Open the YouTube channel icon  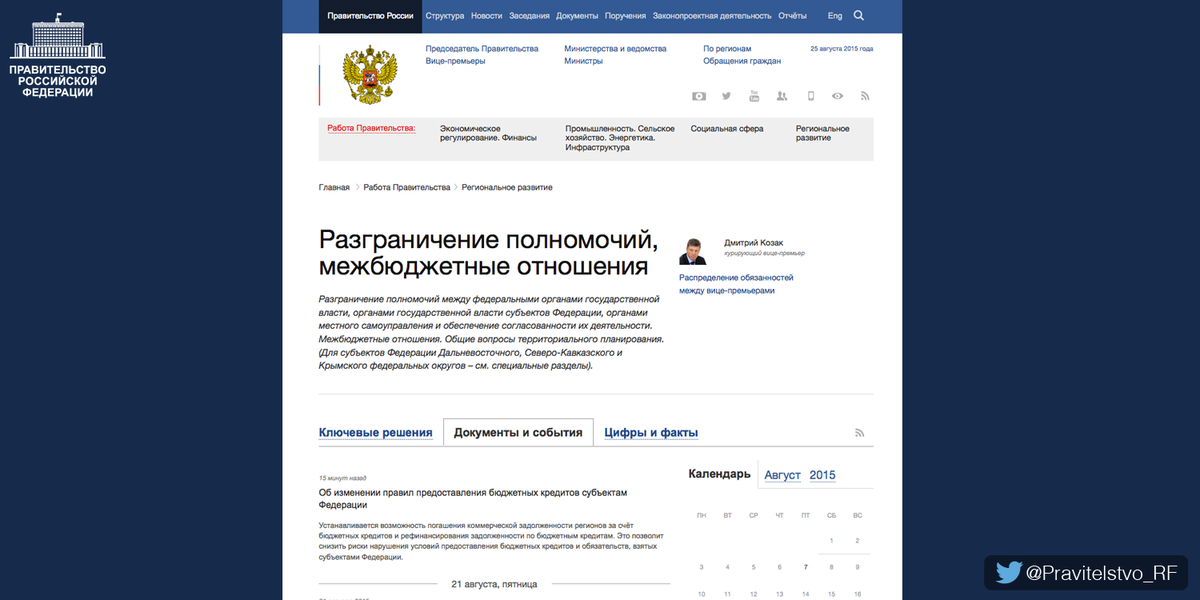[x=755, y=96]
